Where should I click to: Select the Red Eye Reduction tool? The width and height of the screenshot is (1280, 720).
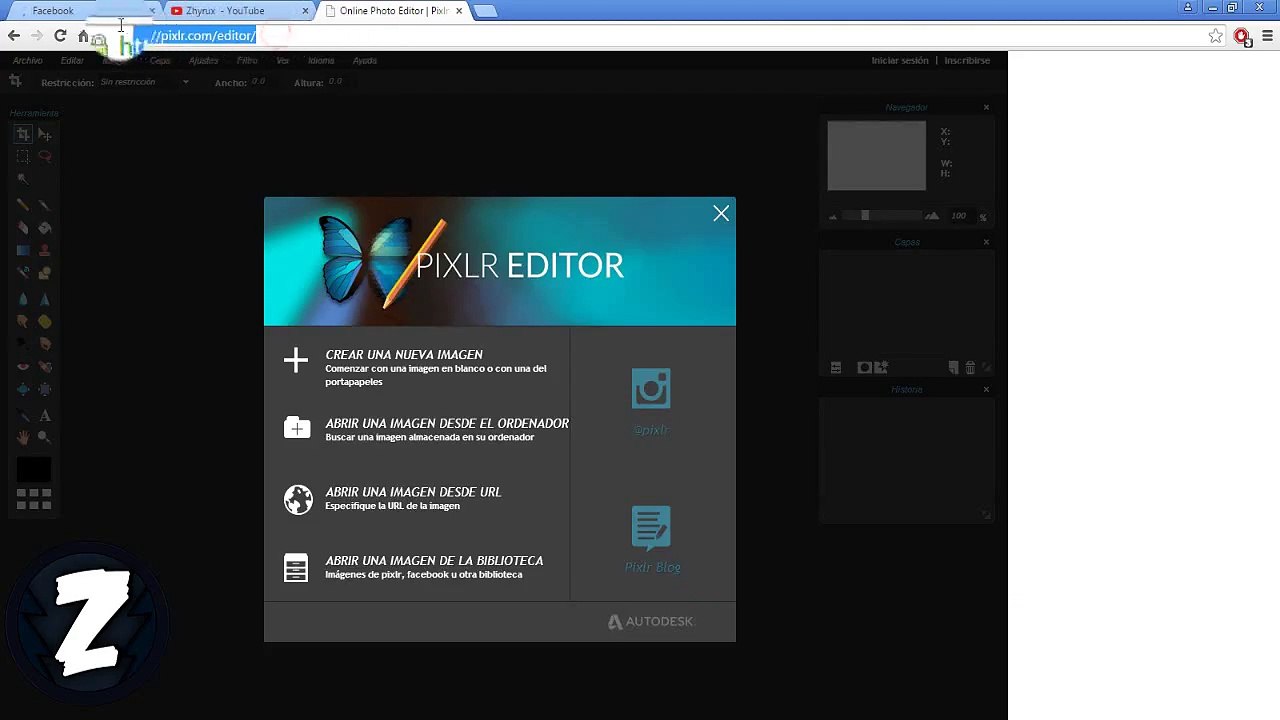click(23, 366)
